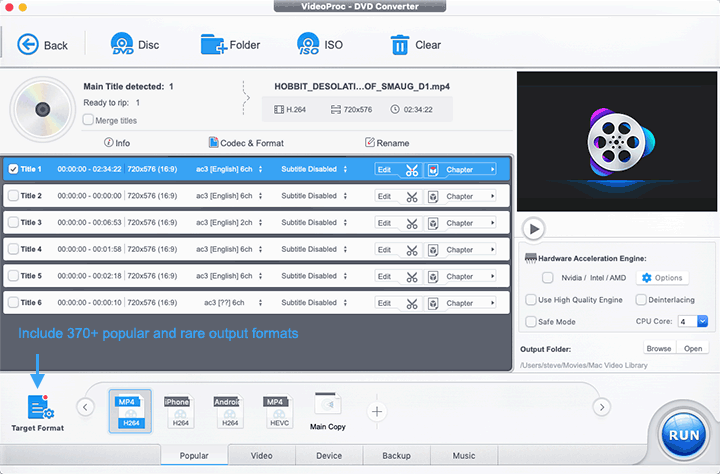Change Title 1 Subtitle Disabled selector

point(345,169)
